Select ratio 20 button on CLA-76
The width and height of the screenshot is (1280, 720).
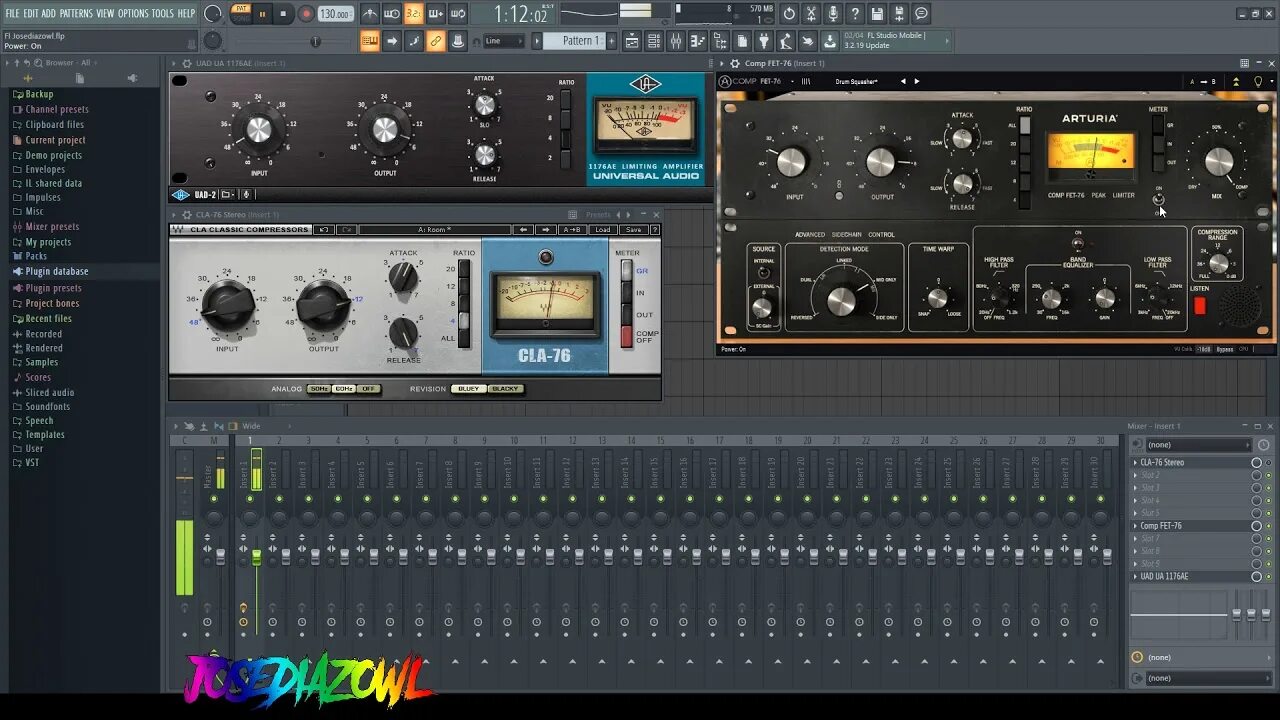(x=463, y=269)
